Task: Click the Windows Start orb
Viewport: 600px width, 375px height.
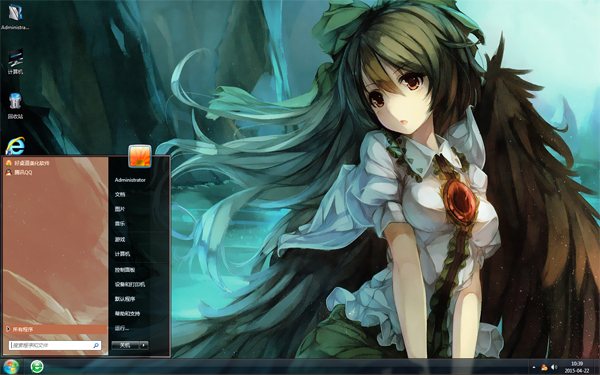Action: [x=10, y=367]
